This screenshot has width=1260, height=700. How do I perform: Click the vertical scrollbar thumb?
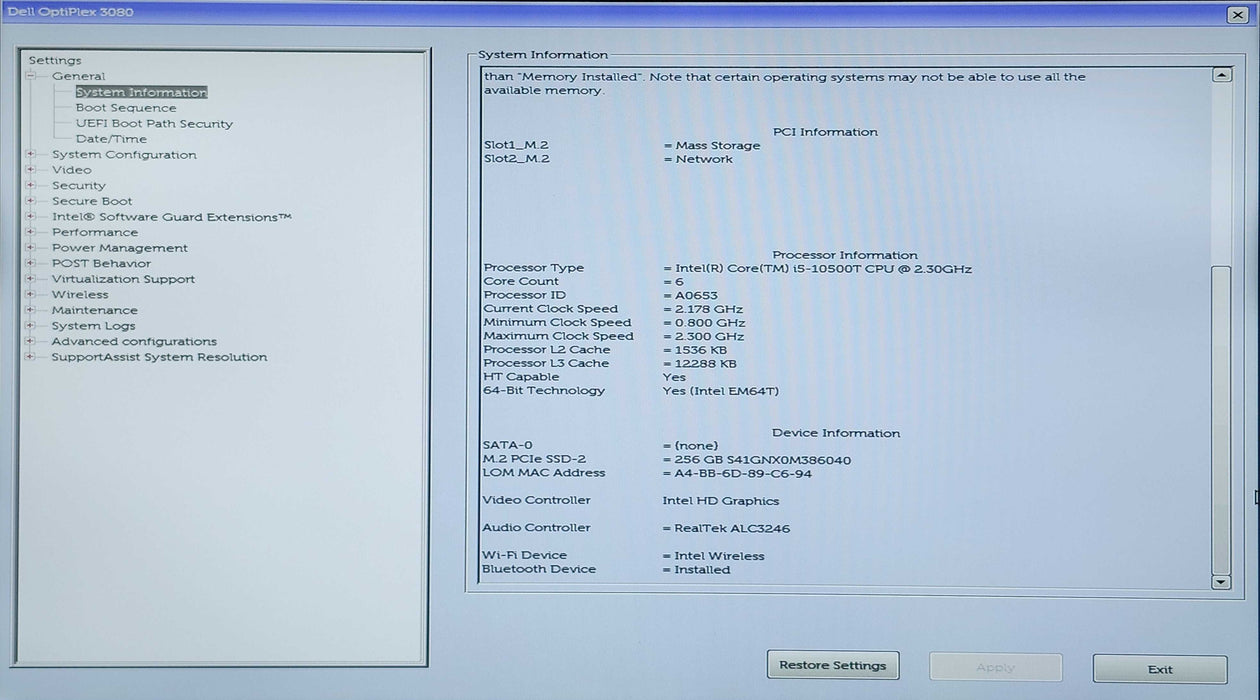pos(1221,419)
